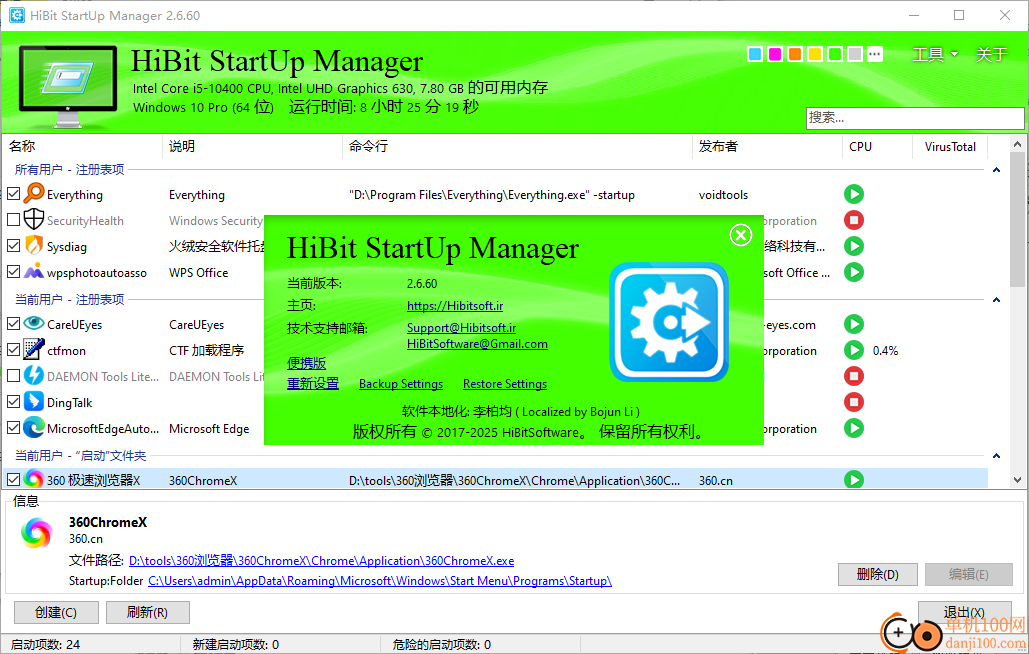Collapse the 所有用户 - 注册表项 group
Screen dimensions: 1029x654
tap(996, 170)
